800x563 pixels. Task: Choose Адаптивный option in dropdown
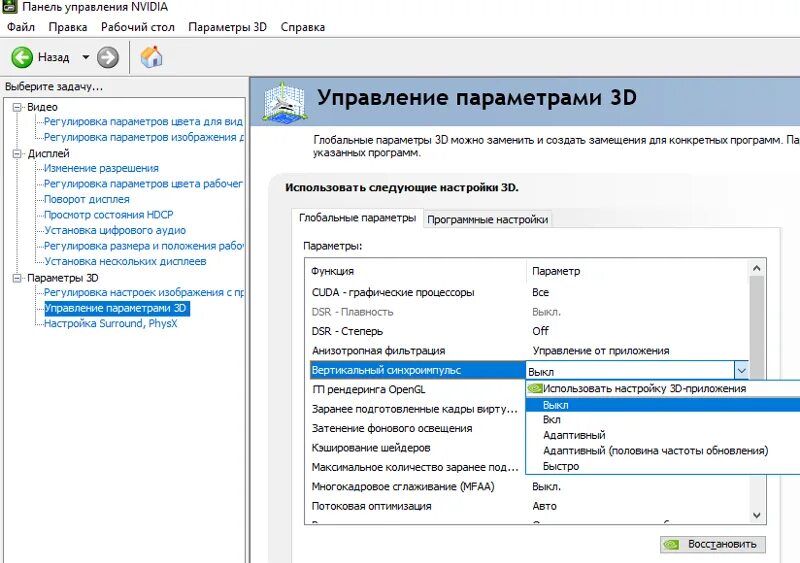click(663, 435)
